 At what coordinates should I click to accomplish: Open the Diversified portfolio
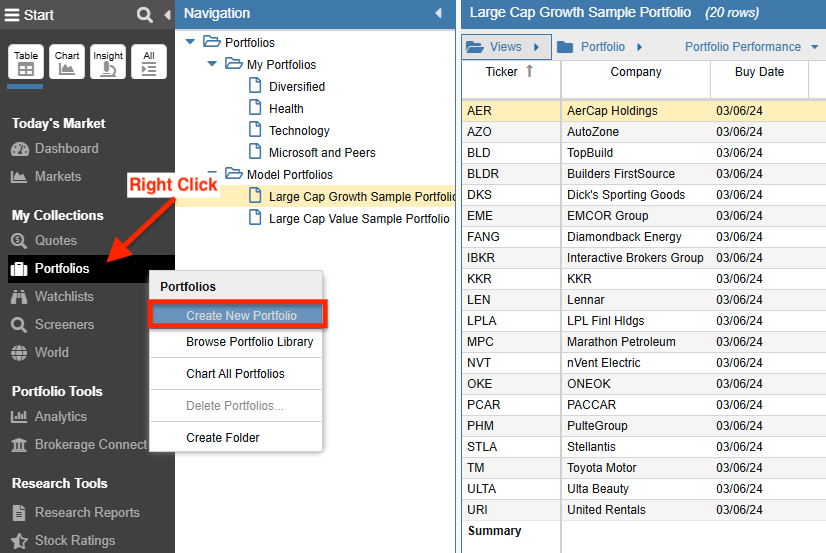pyautogui.click(x=297, y=87)
